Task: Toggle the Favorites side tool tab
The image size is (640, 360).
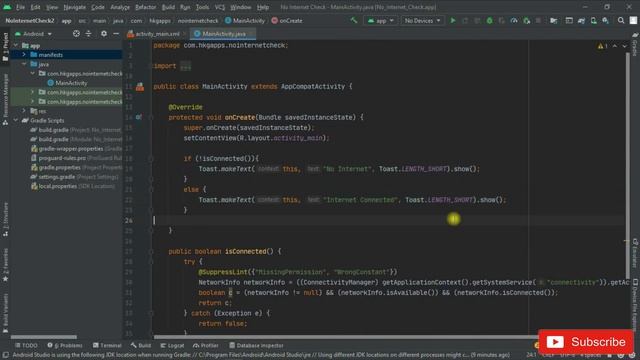Action: click(x=5, y=265)
